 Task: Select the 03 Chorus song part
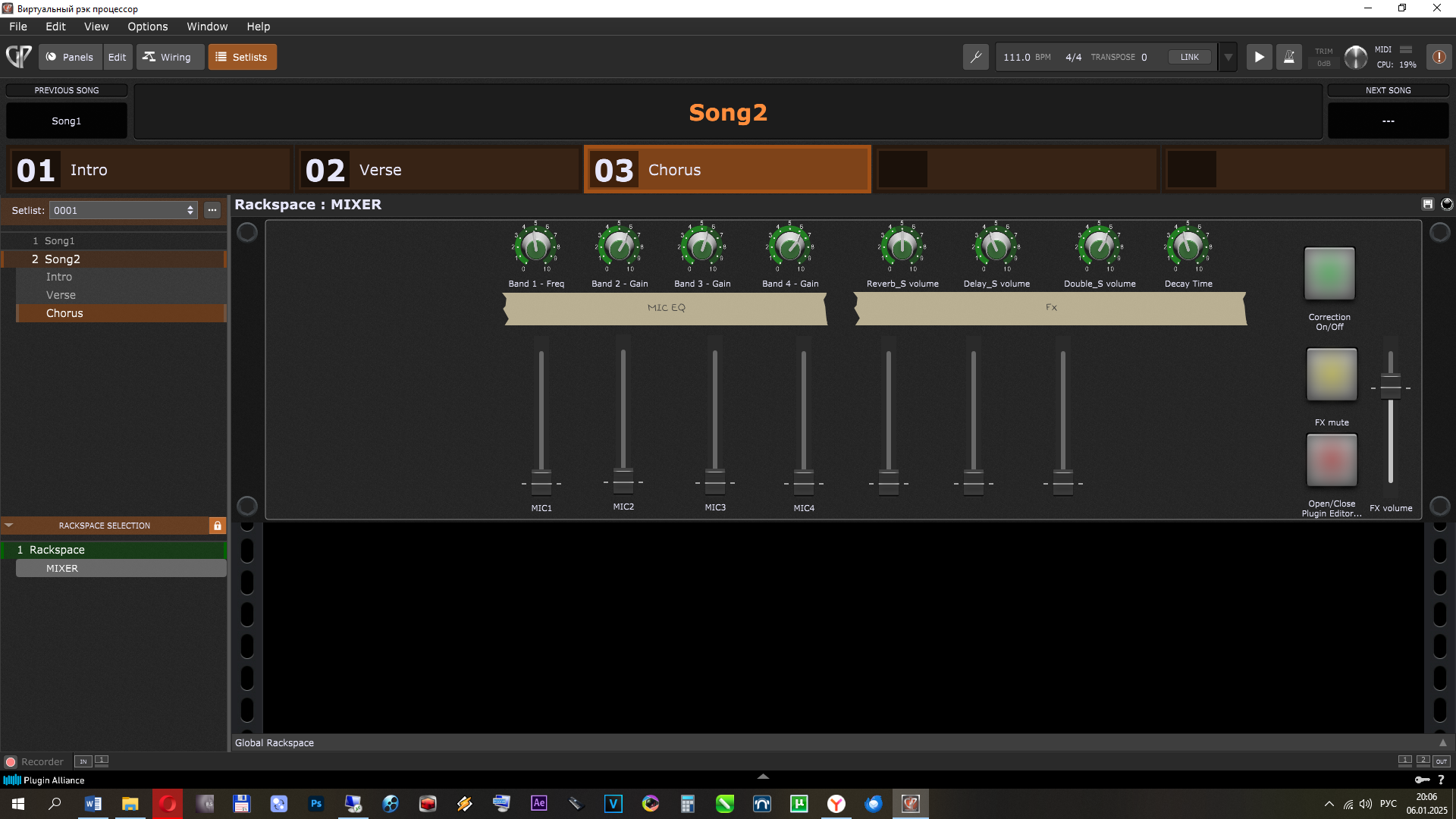click(x=727, y=170)
